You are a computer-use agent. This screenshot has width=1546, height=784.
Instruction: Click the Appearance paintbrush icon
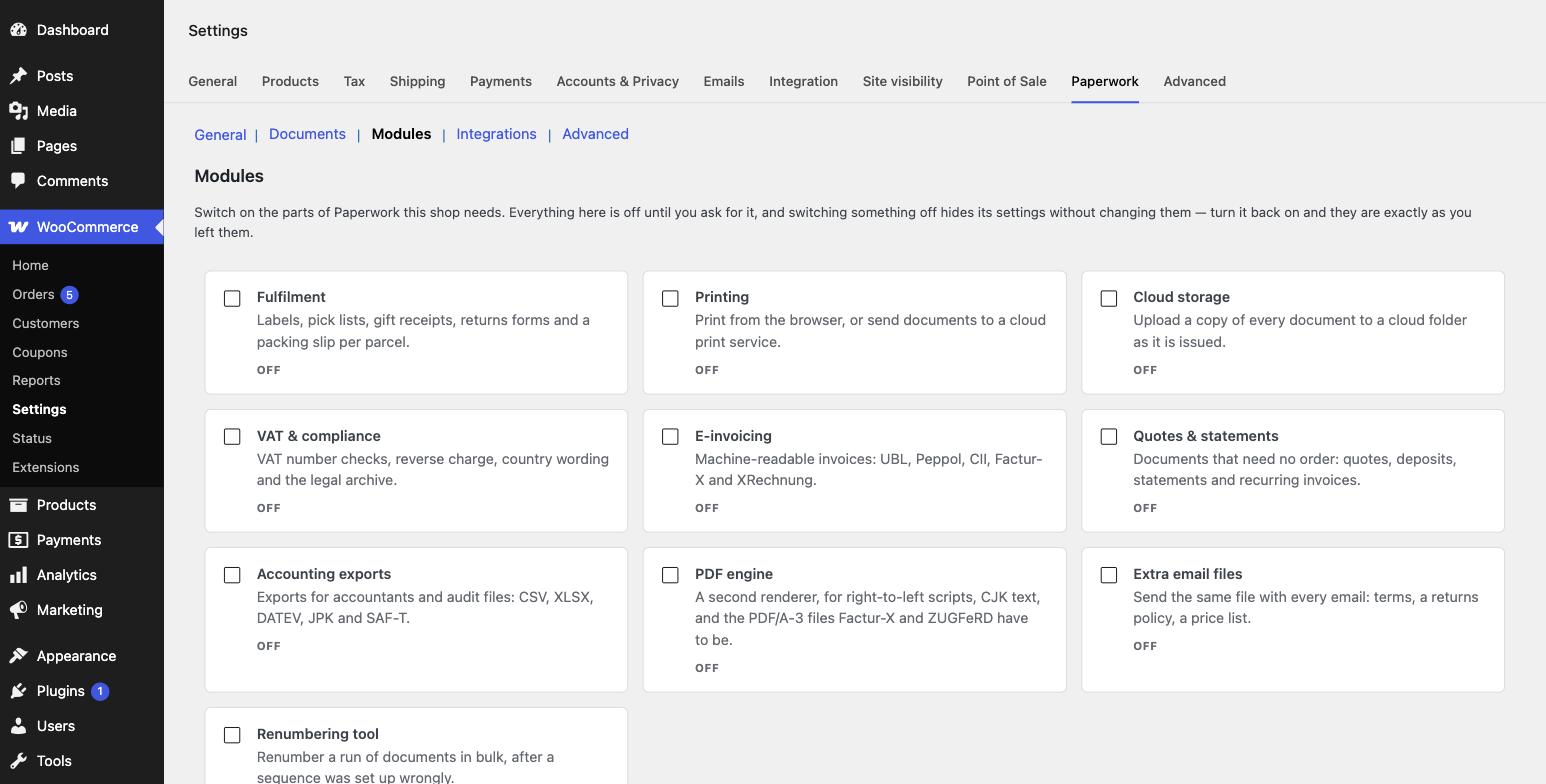(x=18, y=656)
